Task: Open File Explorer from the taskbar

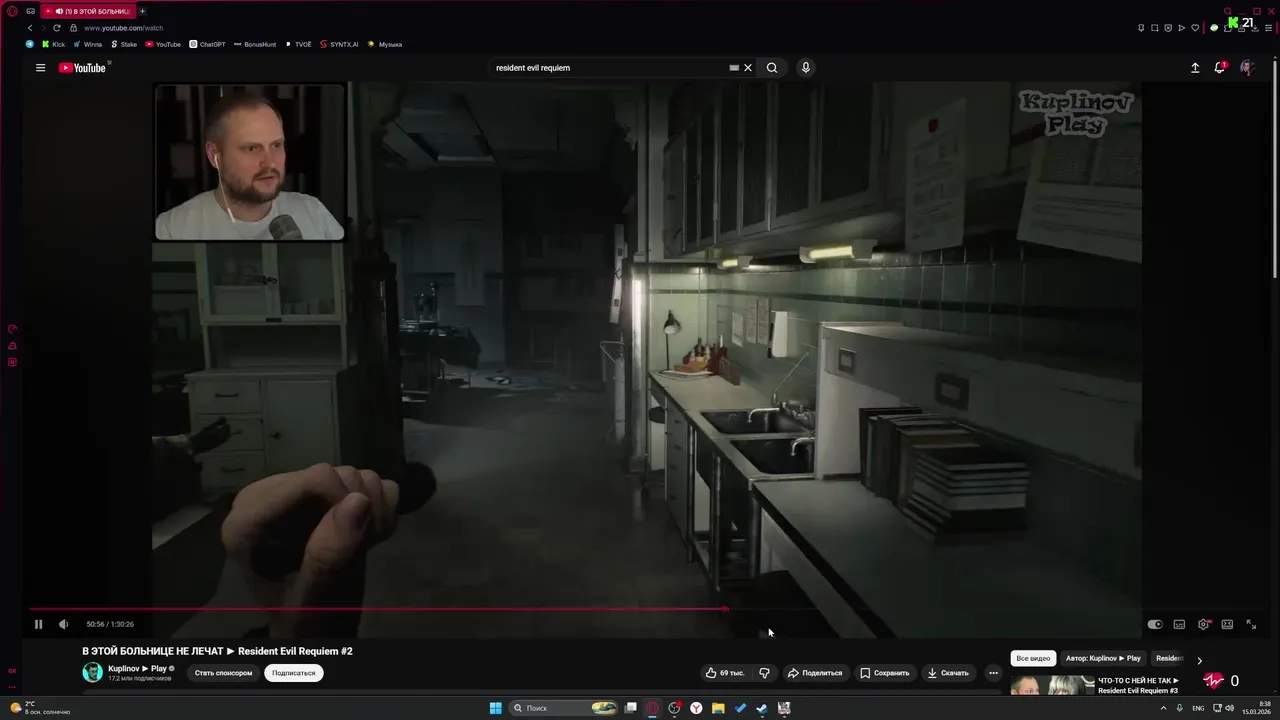Action: (718, 708)
